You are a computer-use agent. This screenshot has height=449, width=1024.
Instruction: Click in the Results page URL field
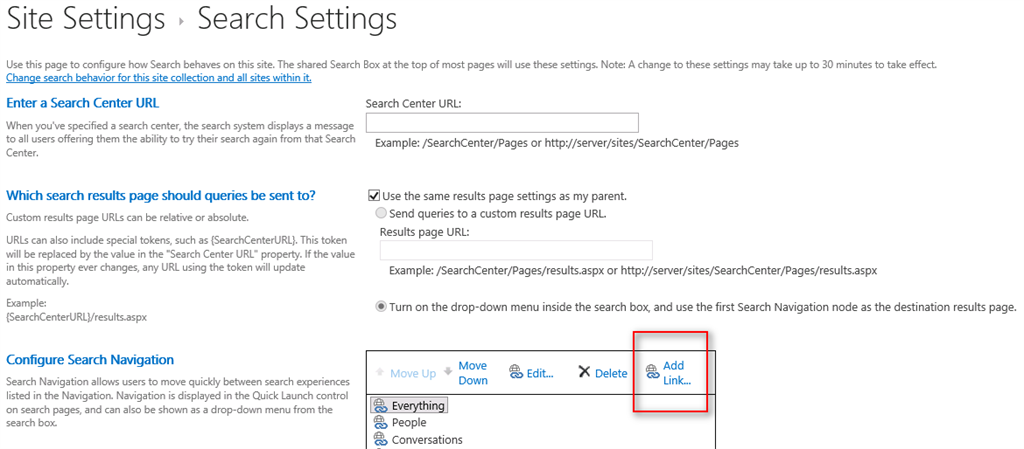tap(516, 250)
